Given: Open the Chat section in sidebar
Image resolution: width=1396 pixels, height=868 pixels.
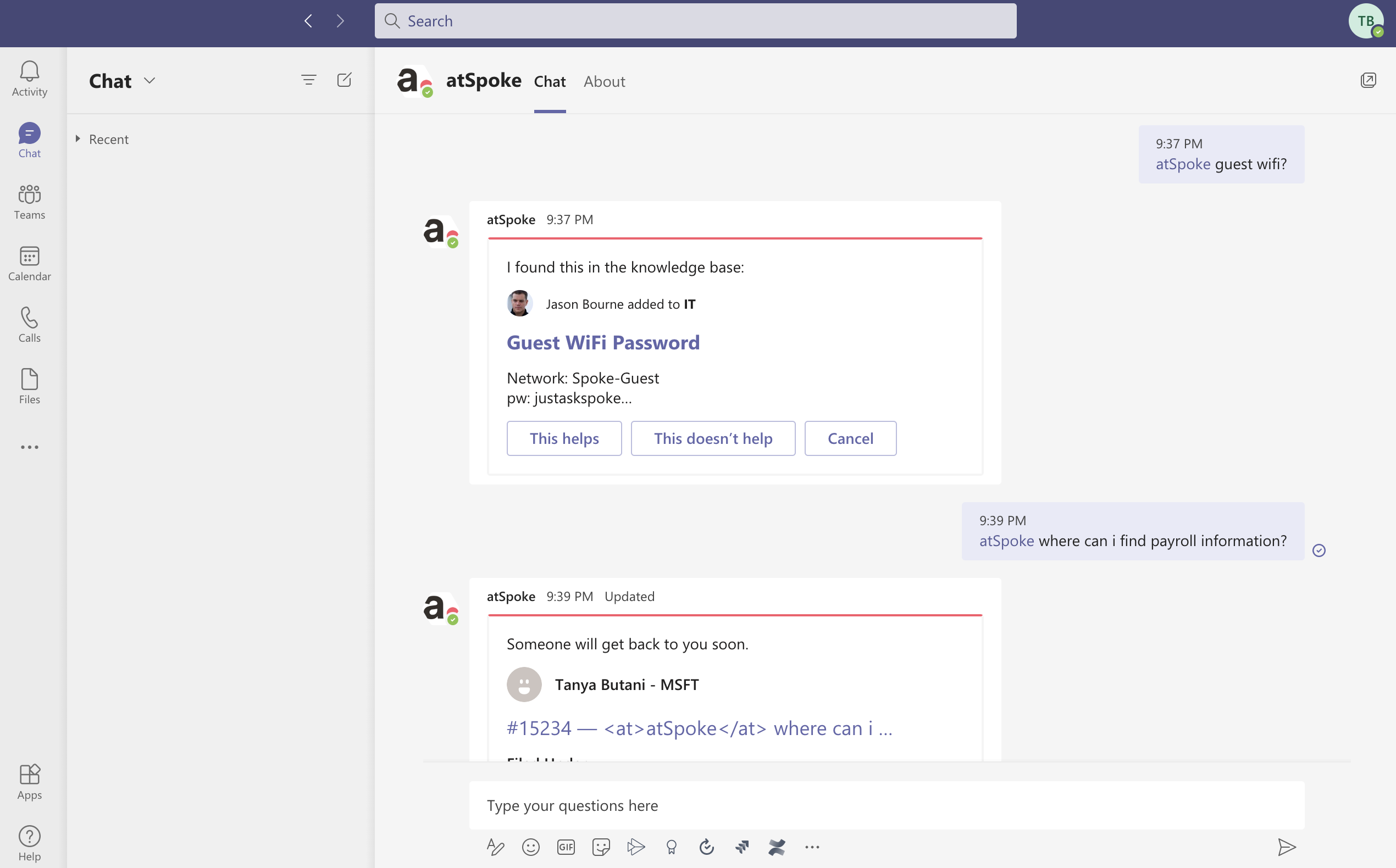Looking at the screenshot, I should tap(29, 140).
